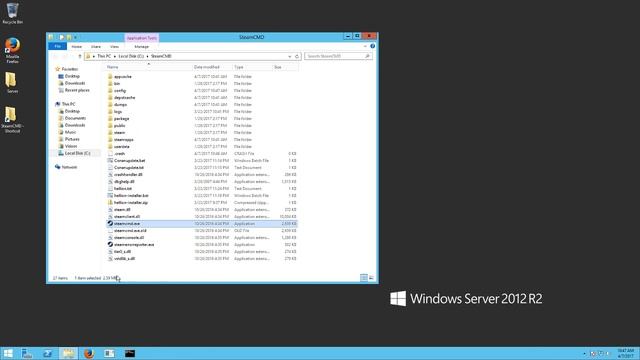
Task: Select Documents under This PC
Action: coord(75,118)
